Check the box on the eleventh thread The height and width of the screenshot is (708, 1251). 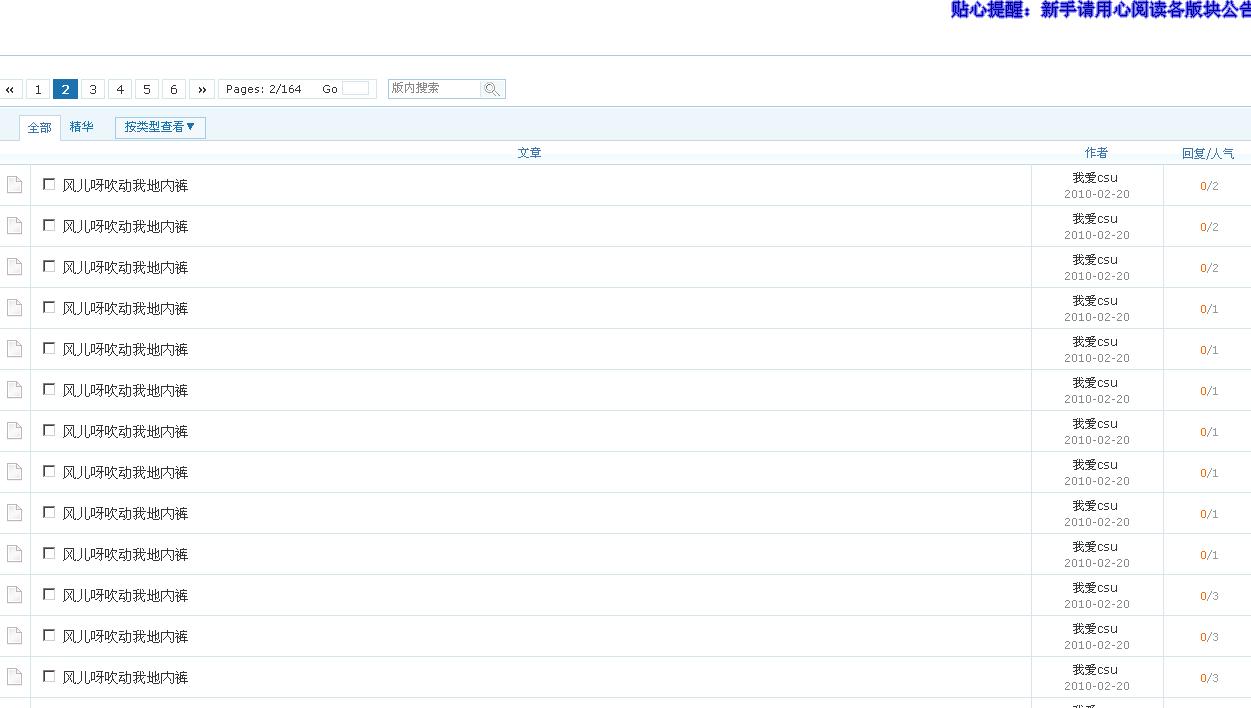tap(49, 594)
